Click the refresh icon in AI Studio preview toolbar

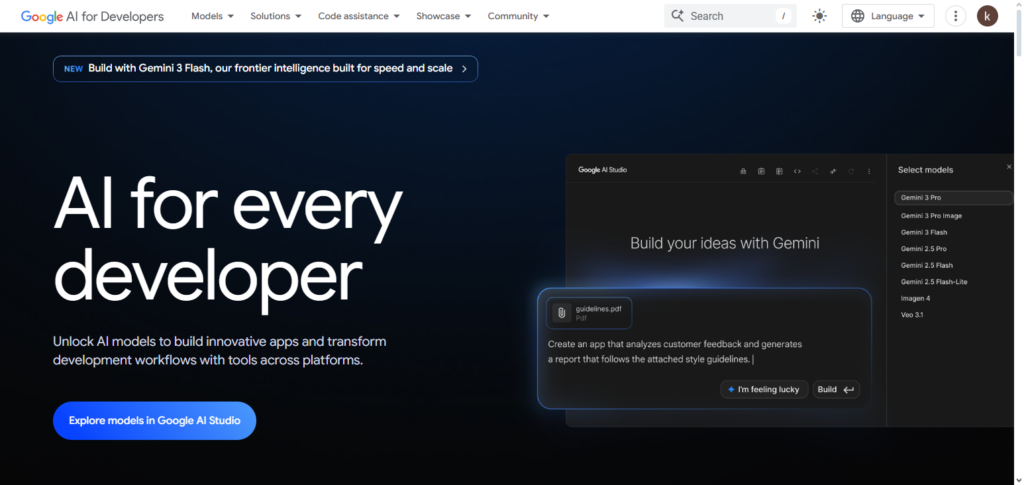851,171
